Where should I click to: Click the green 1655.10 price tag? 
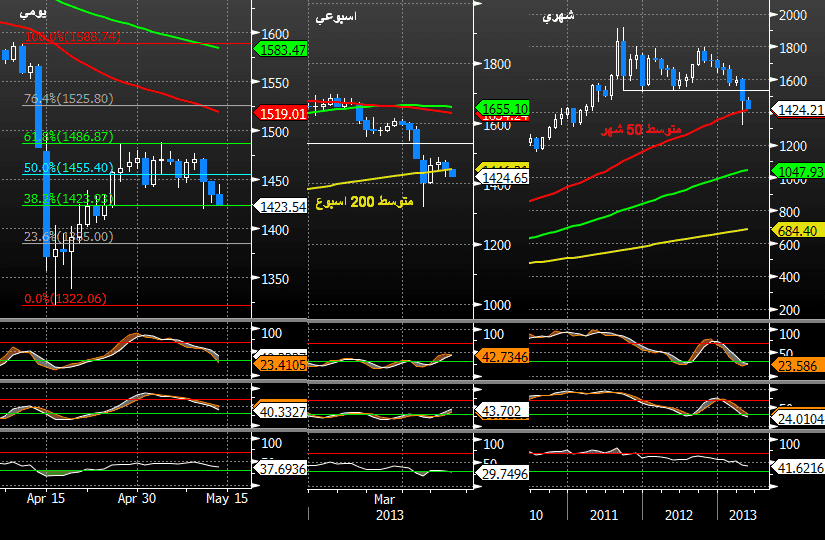502,108
